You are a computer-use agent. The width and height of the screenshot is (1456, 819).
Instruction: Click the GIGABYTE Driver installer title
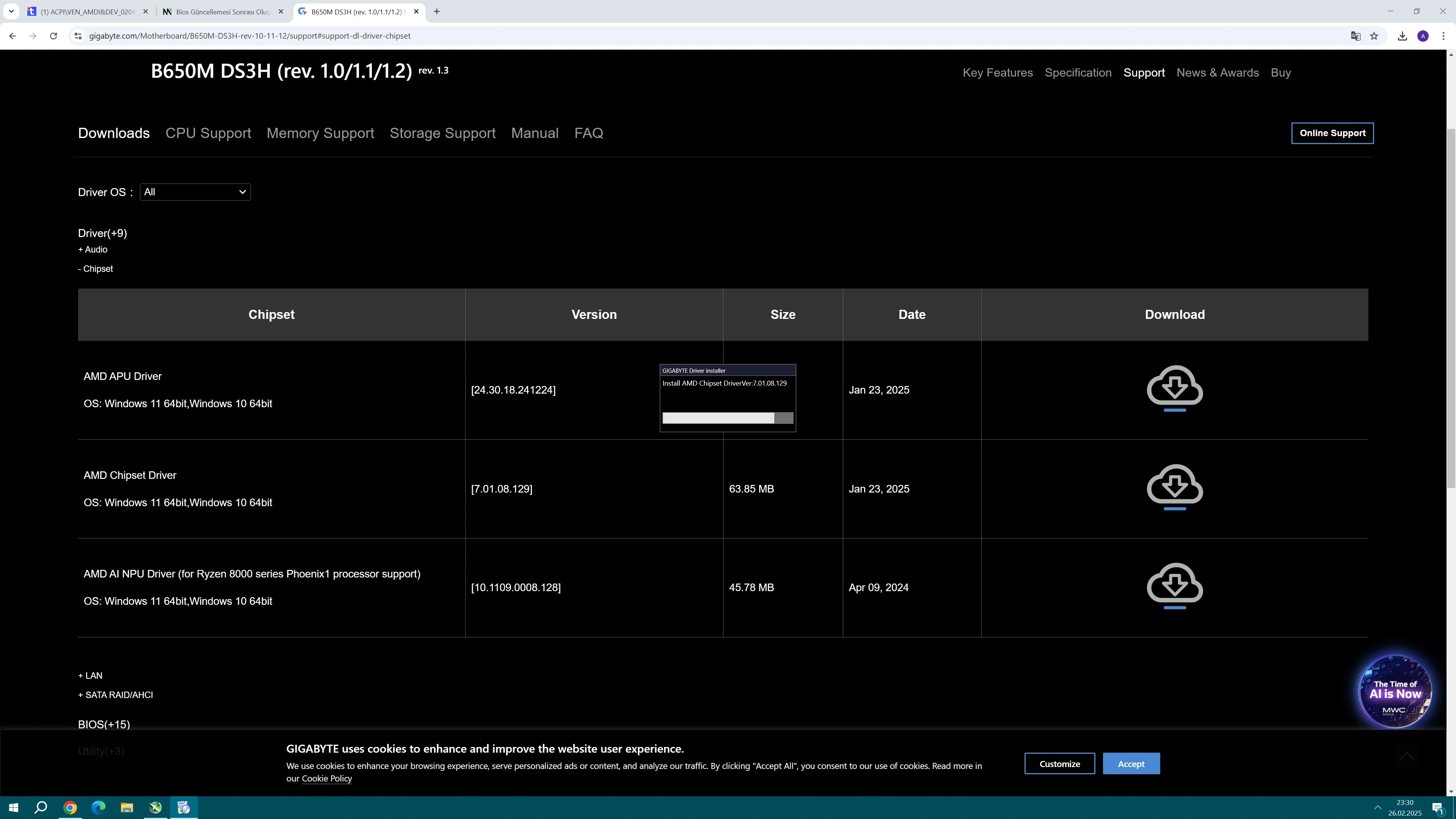click(x=693, y=371)
